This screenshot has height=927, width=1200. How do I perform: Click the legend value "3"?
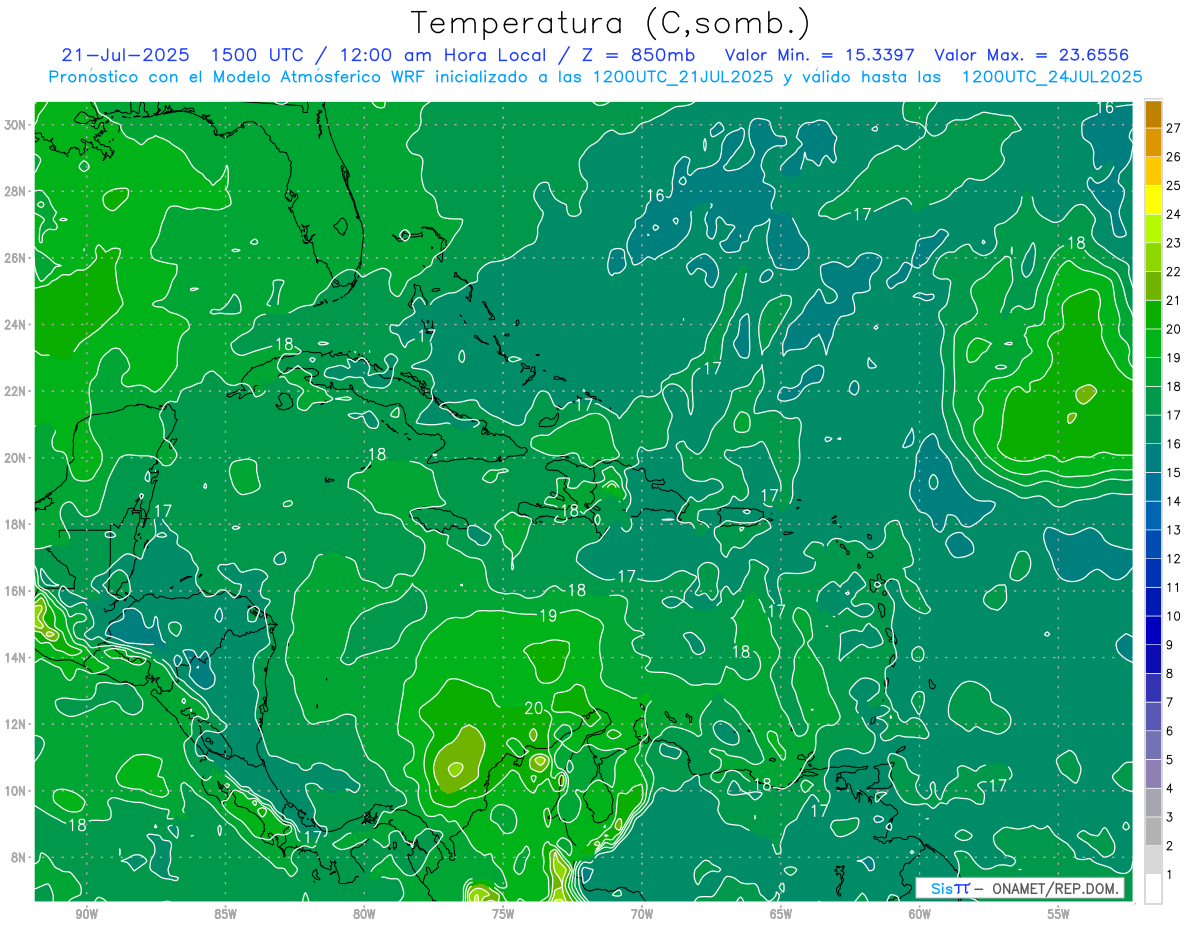[1170, 817]
